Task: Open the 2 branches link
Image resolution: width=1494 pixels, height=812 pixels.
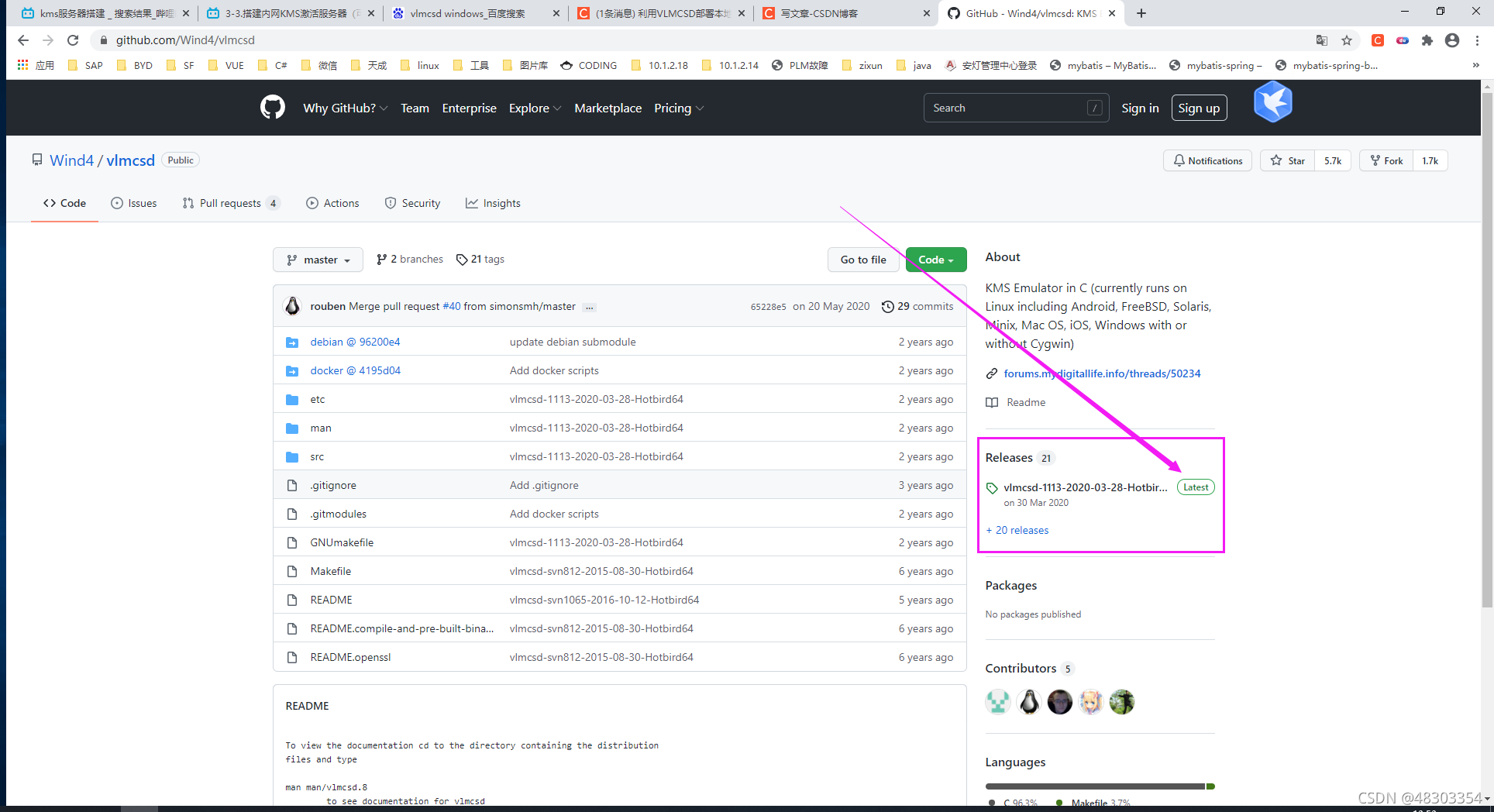Action: click(410, 260)
